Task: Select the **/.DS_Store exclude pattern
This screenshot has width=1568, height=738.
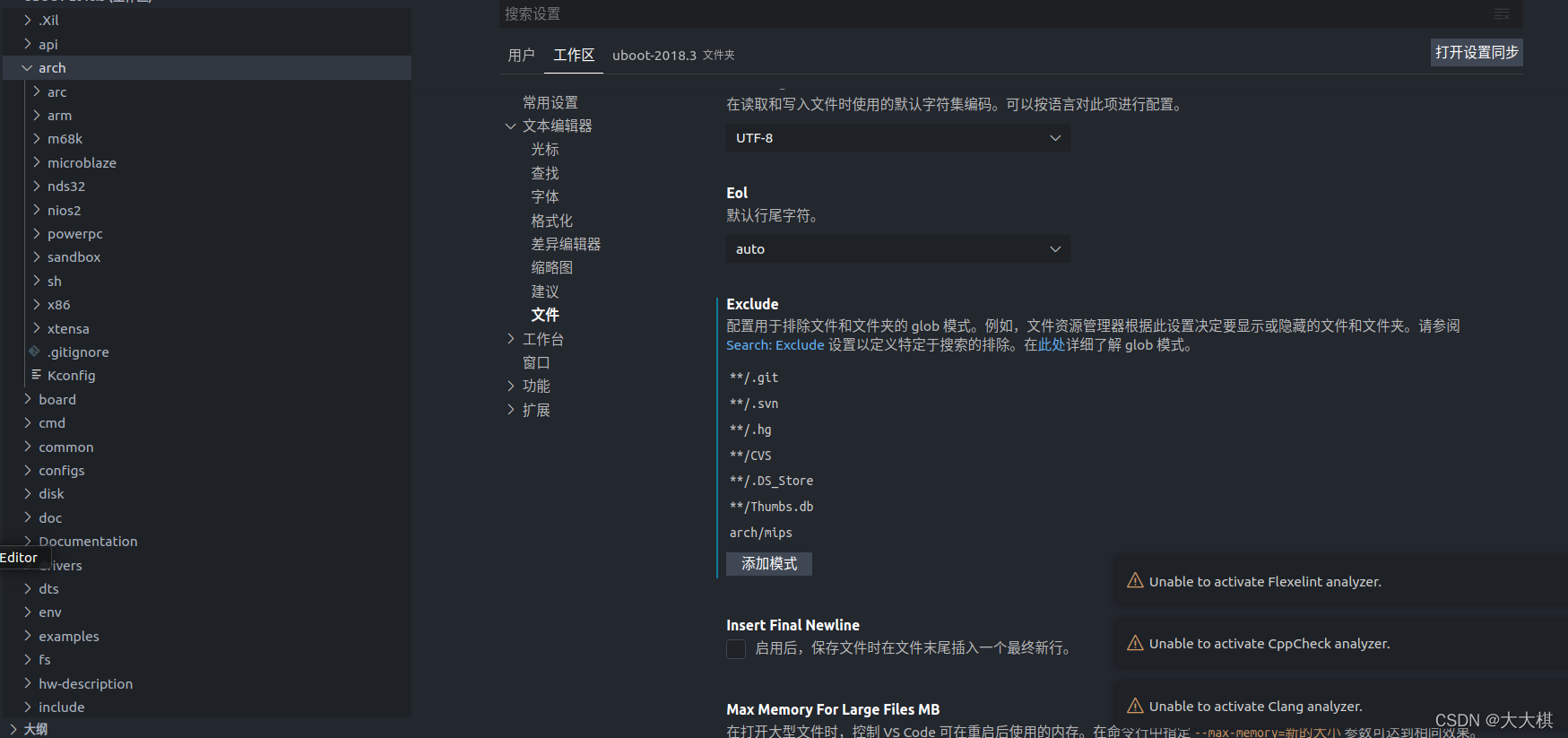Action: click(x=771, y=481)
